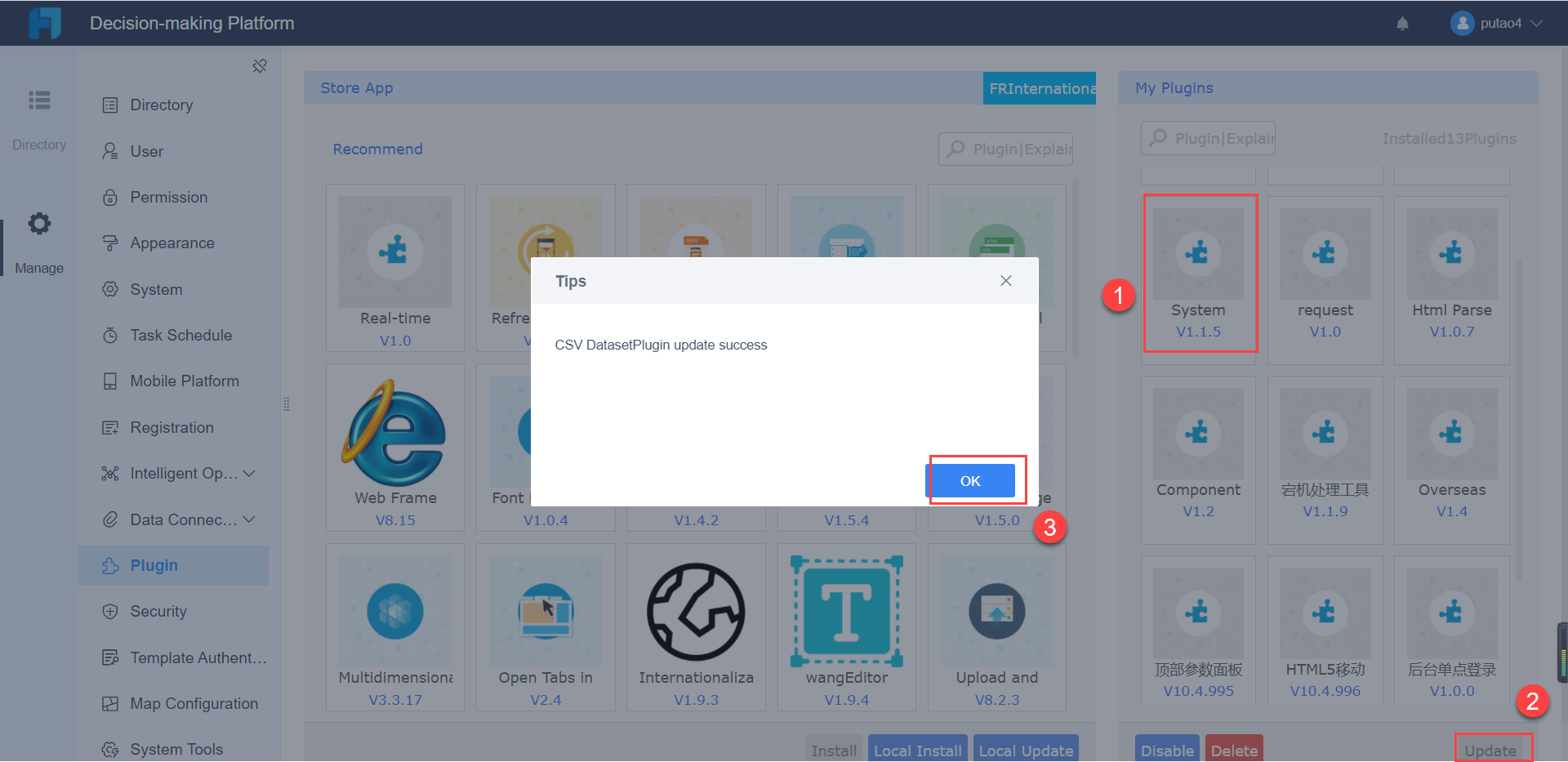Click the Disable button

coord(1167,750)
